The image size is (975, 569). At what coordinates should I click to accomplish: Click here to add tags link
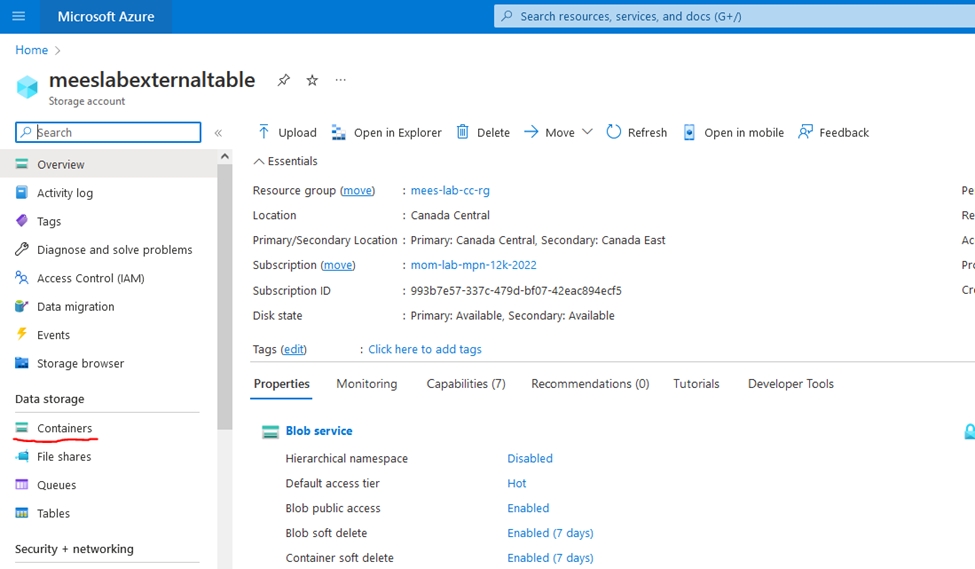tap(425, 349)
